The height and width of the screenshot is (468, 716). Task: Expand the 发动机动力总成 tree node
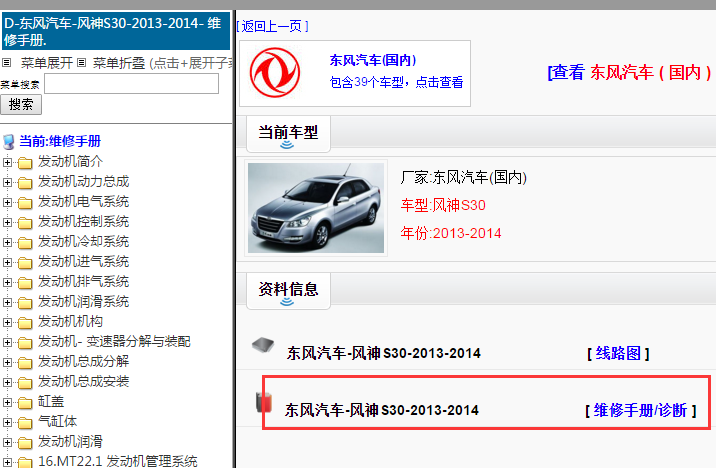7,182
